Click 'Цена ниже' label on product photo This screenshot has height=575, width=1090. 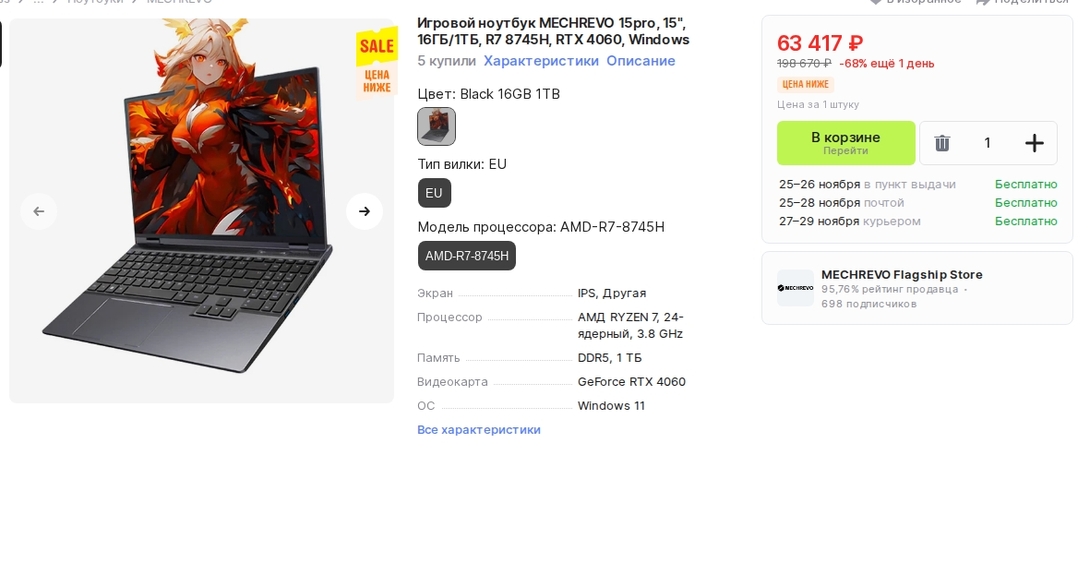[x=377, y=81]
